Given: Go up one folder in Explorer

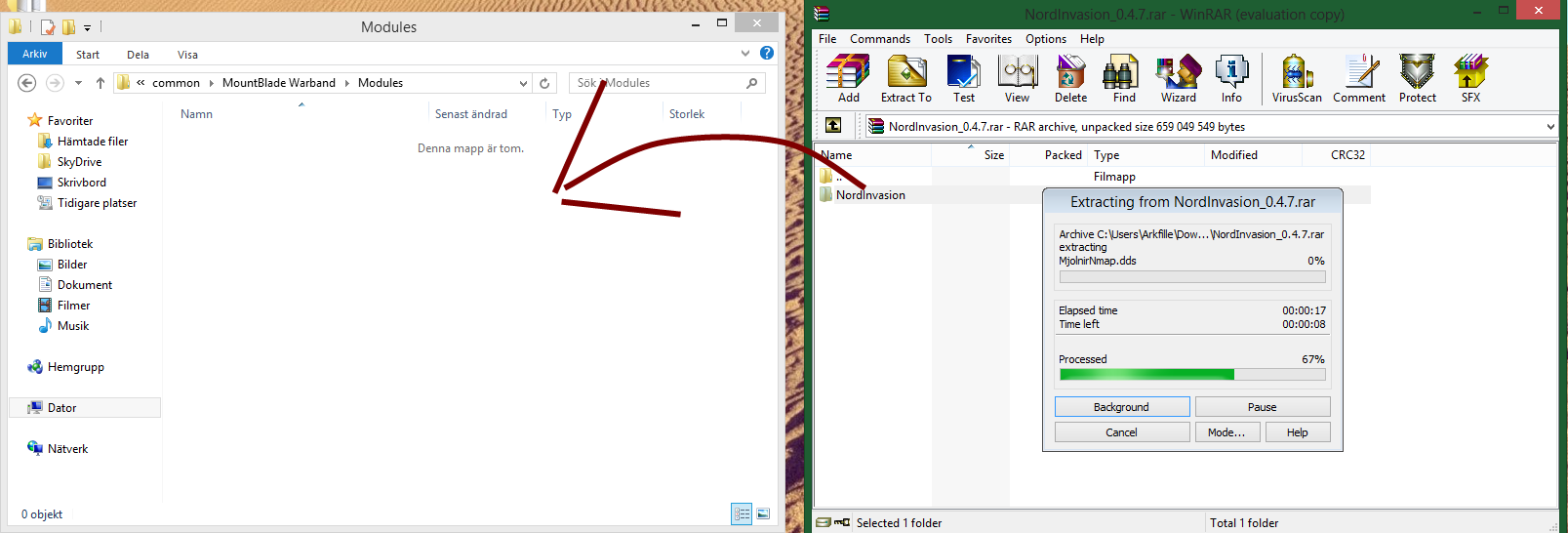Looking at the screenshot, I should coord(100,83).
